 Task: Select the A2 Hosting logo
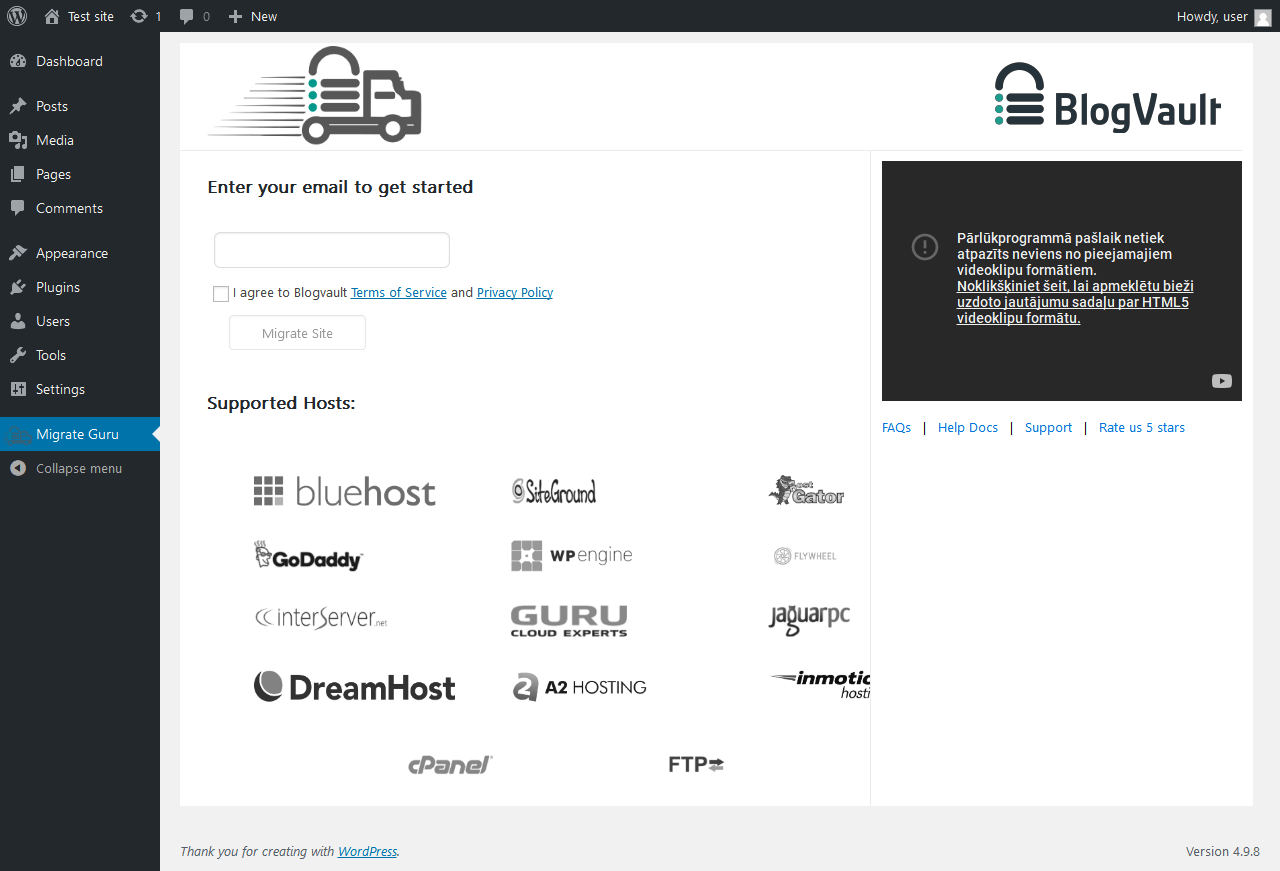pyautogui.click(x=580, y=687)
